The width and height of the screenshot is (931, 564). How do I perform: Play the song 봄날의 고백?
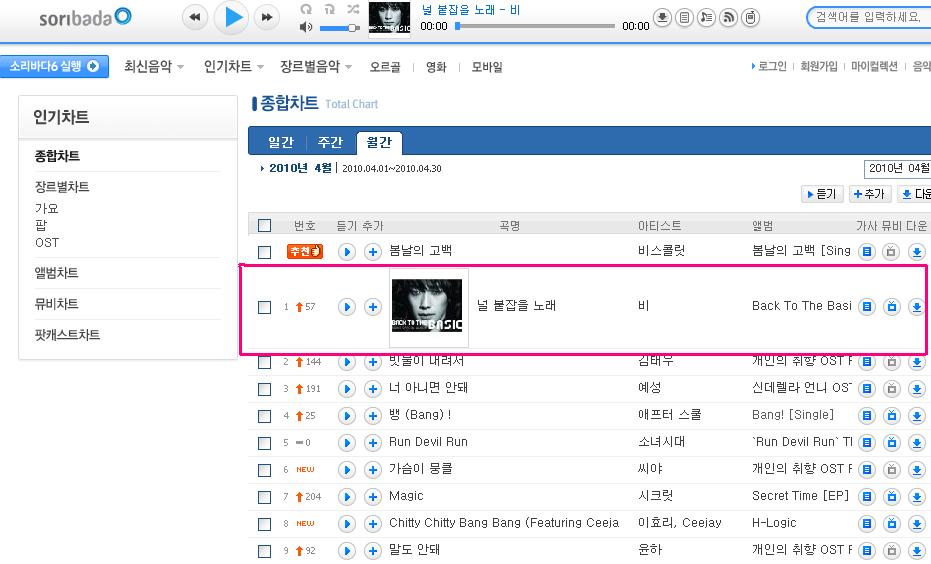click(347, 252)
